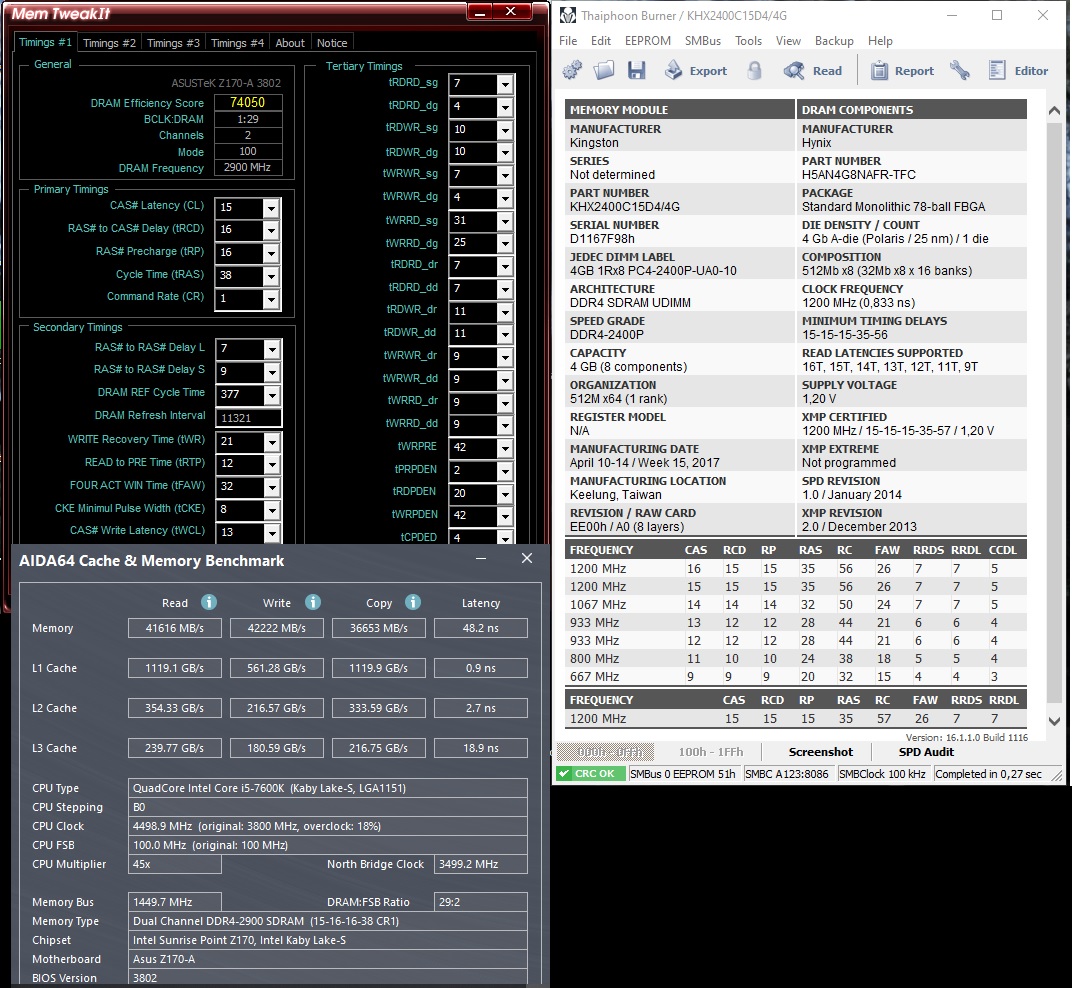1072x988 pixels.
Task: Click the Thaiphoon Burner scrollbar down arrow
Action: coord(1054,721)
